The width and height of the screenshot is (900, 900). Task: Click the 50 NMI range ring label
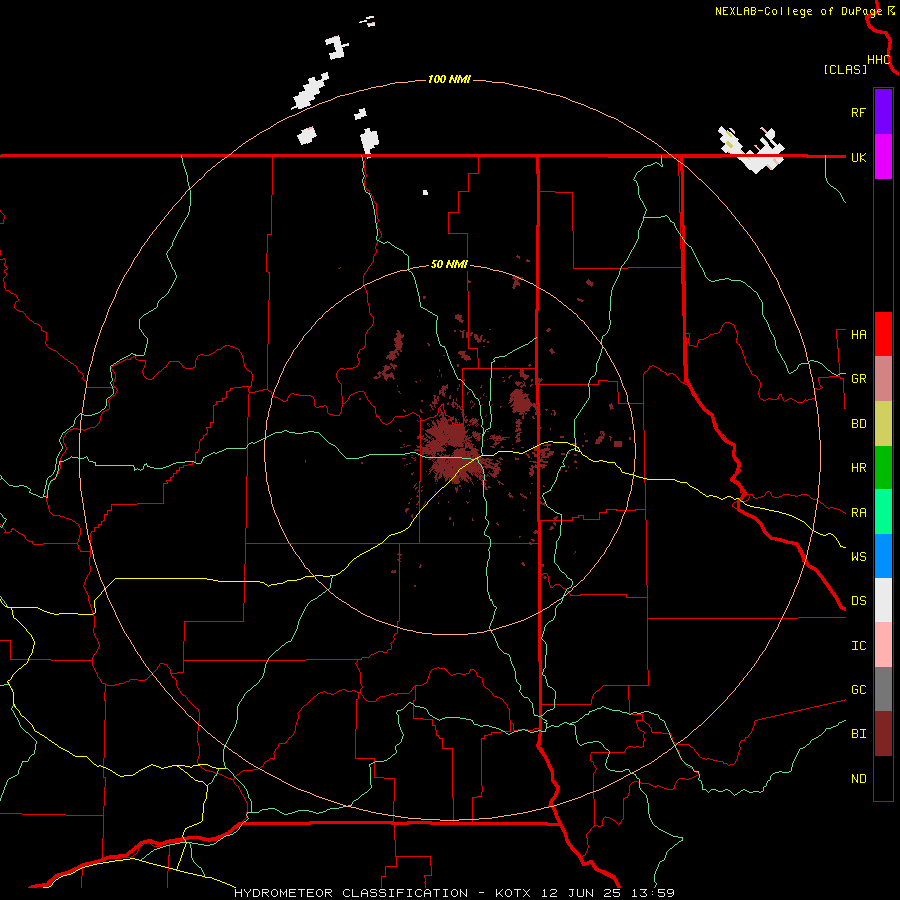point(449,265)
